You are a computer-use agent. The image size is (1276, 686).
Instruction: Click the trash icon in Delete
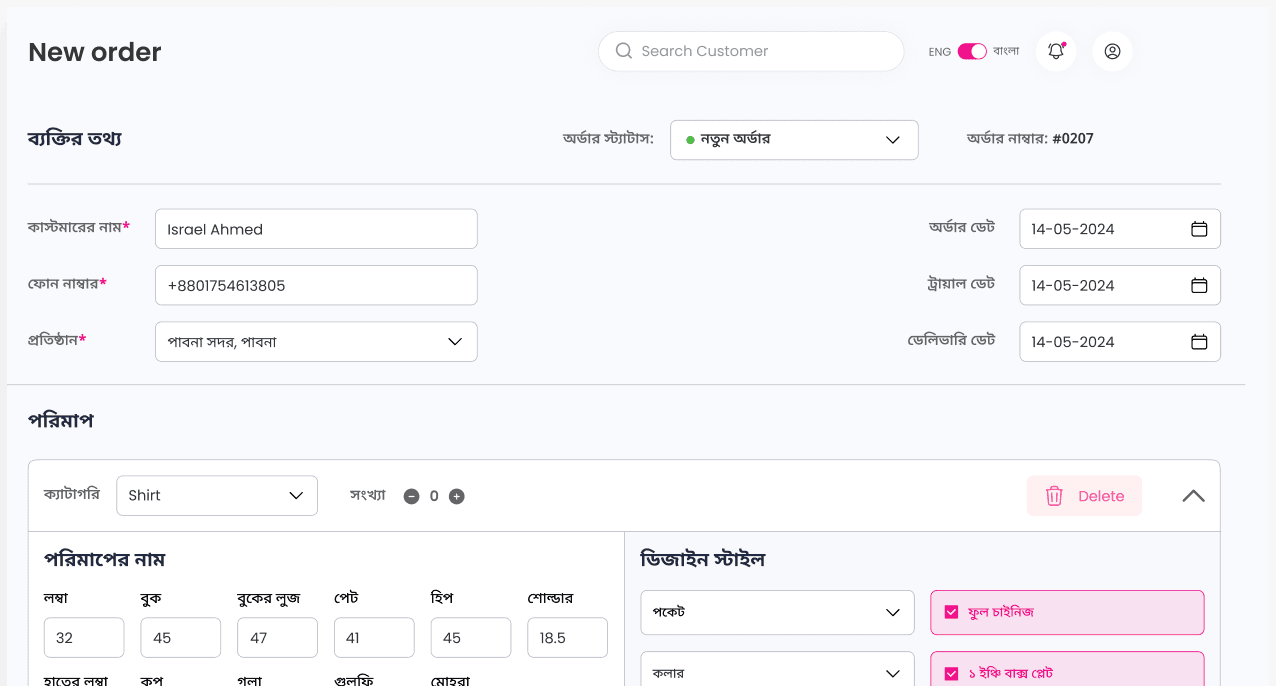click(1054, 496)
